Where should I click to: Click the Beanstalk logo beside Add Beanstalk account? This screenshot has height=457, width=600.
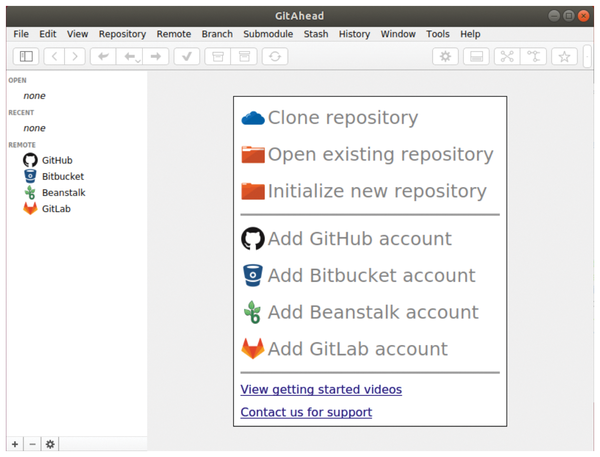(253, 312)
